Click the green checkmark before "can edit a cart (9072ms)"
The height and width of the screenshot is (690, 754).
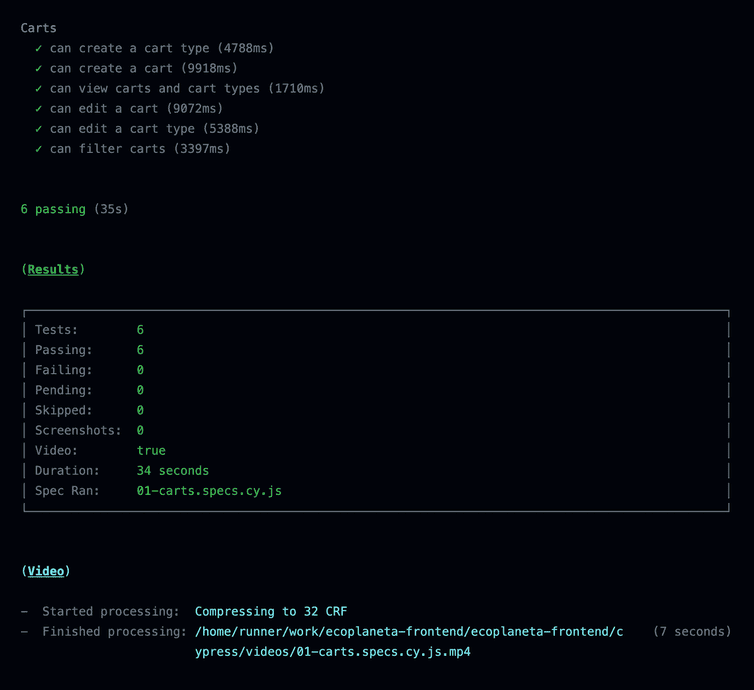38,108
